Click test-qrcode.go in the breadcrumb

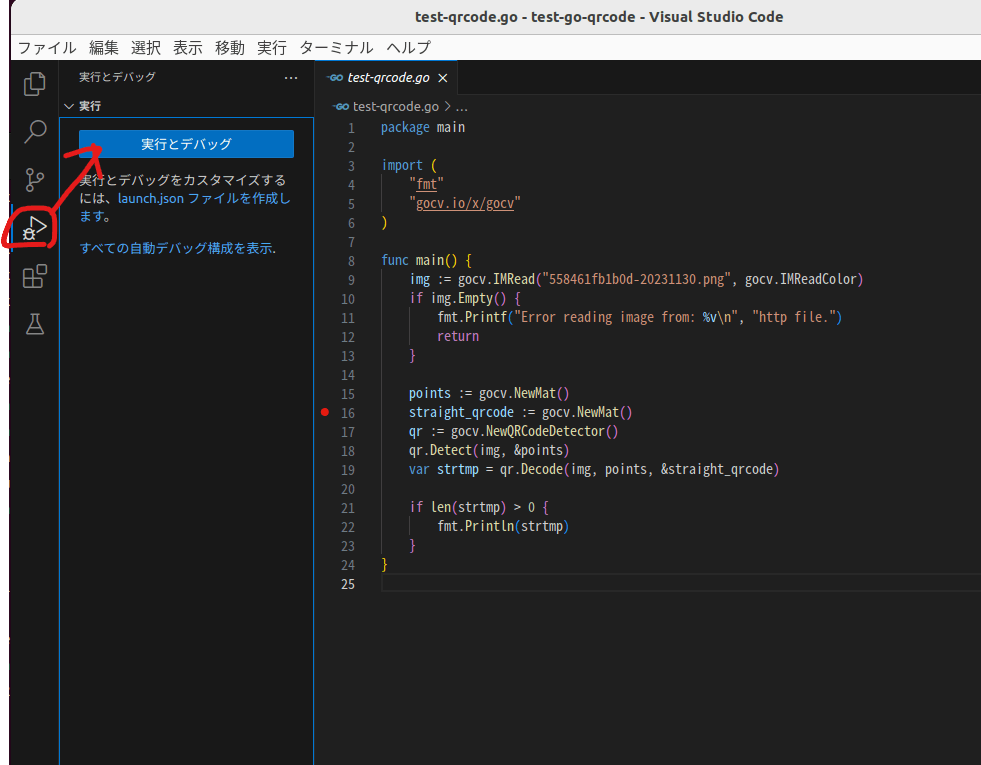pyautogui.click(x=395, y=107)
